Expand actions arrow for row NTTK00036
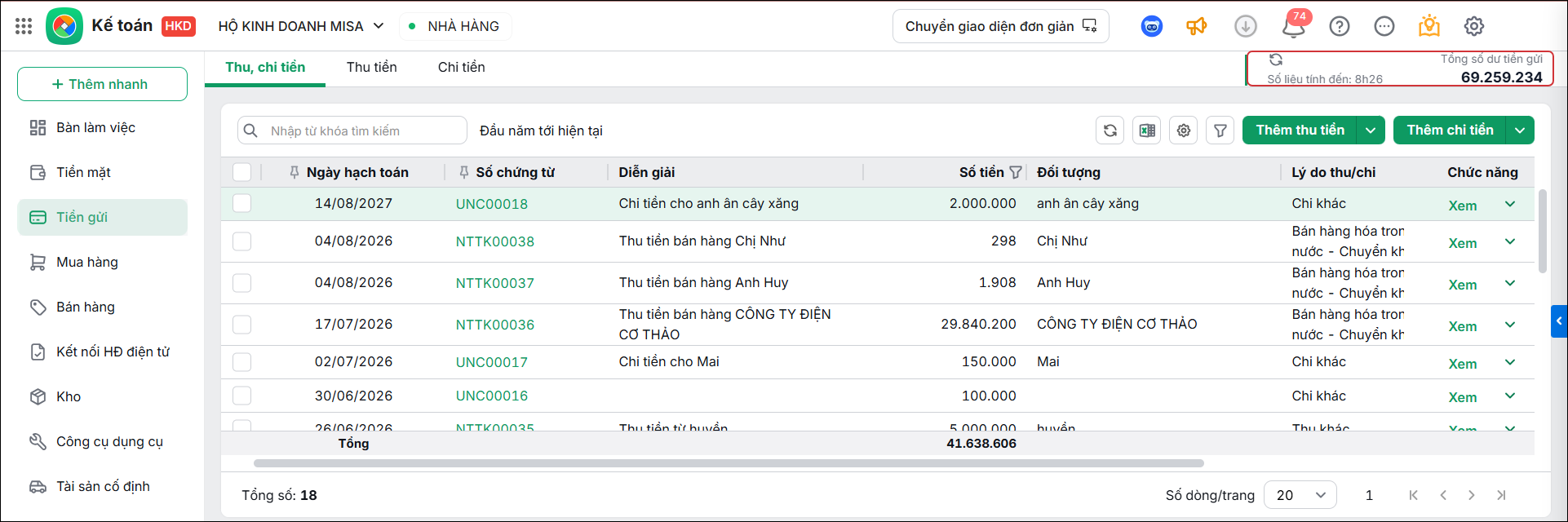Screen dimensions: 1568x522 (x=1510, y=325)
